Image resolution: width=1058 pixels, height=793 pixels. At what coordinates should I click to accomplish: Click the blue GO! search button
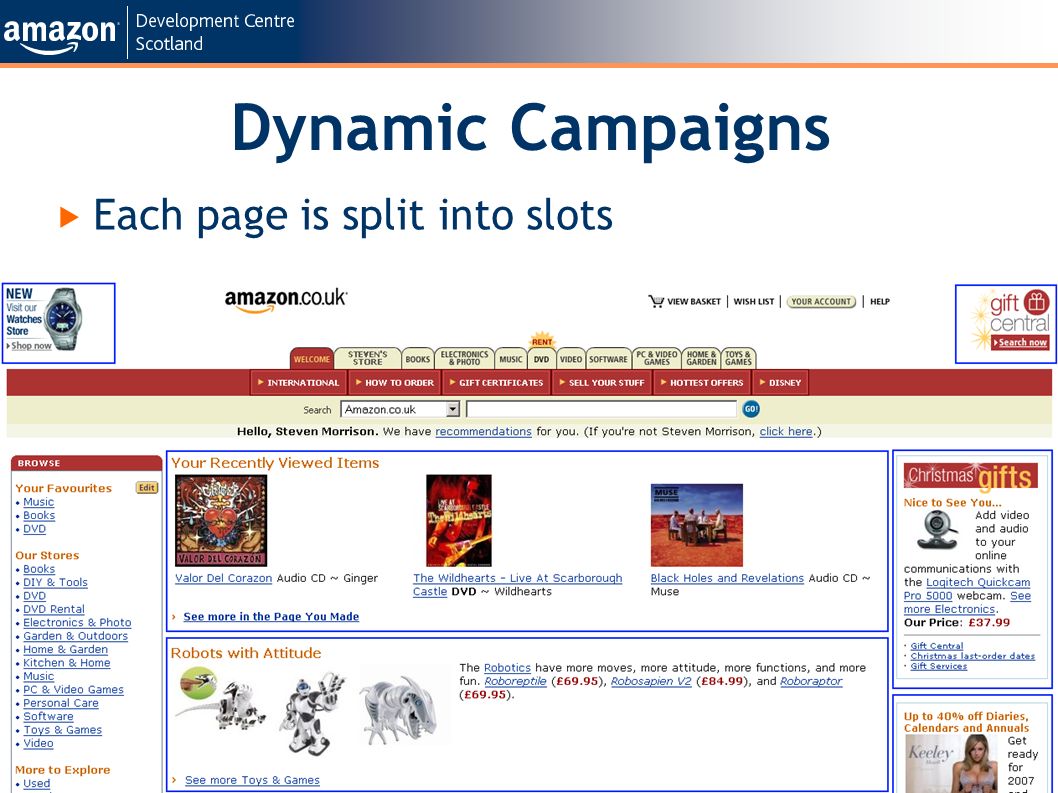pos(751,409)
